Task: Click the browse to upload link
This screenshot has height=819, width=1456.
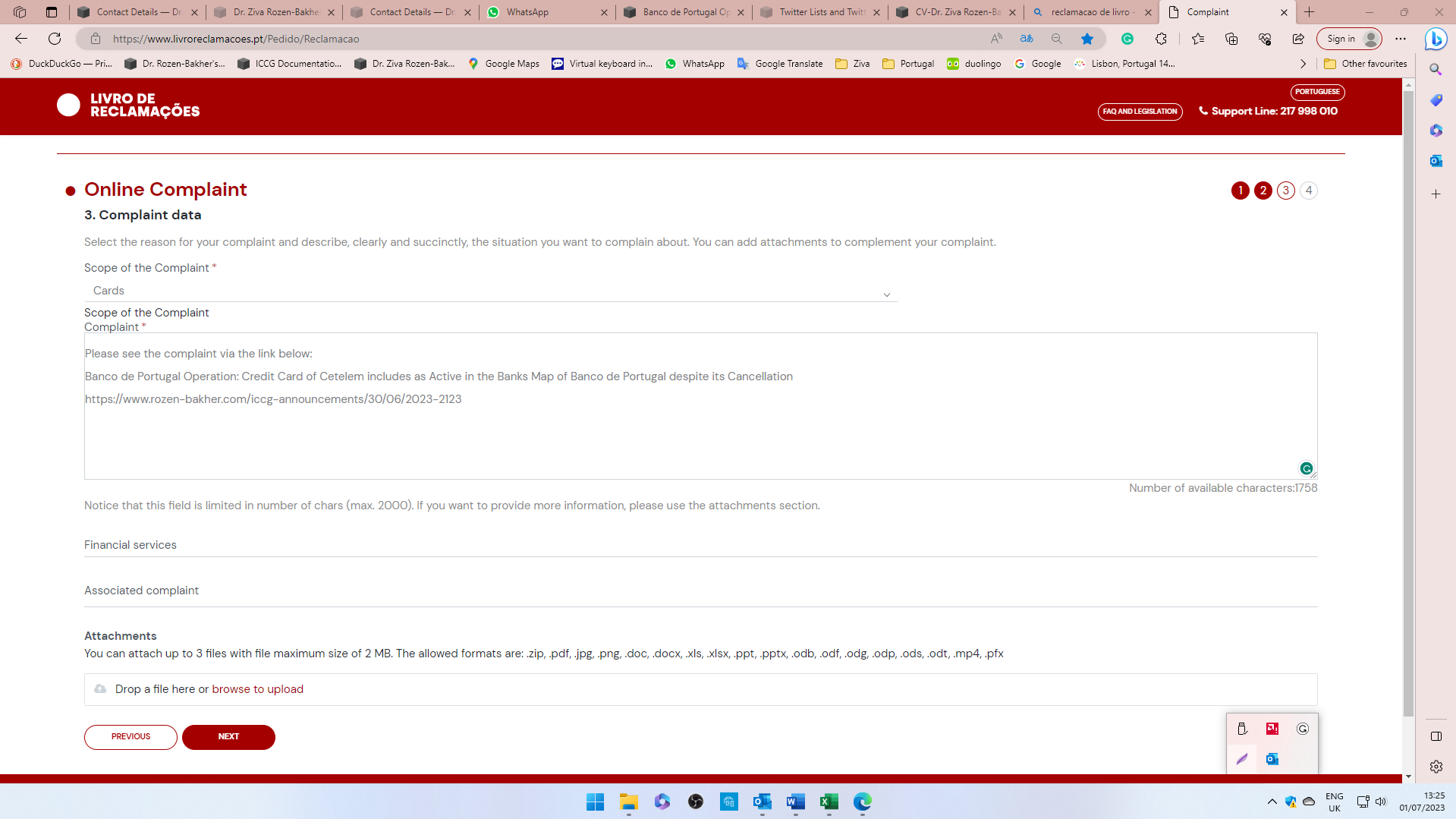Action: [x=257, y=688]
